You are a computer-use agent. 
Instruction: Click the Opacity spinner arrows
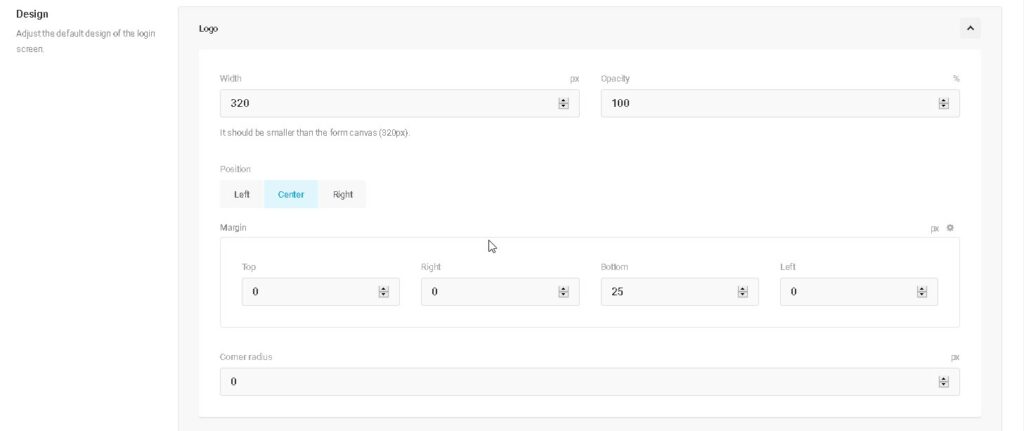pos(943,103)
